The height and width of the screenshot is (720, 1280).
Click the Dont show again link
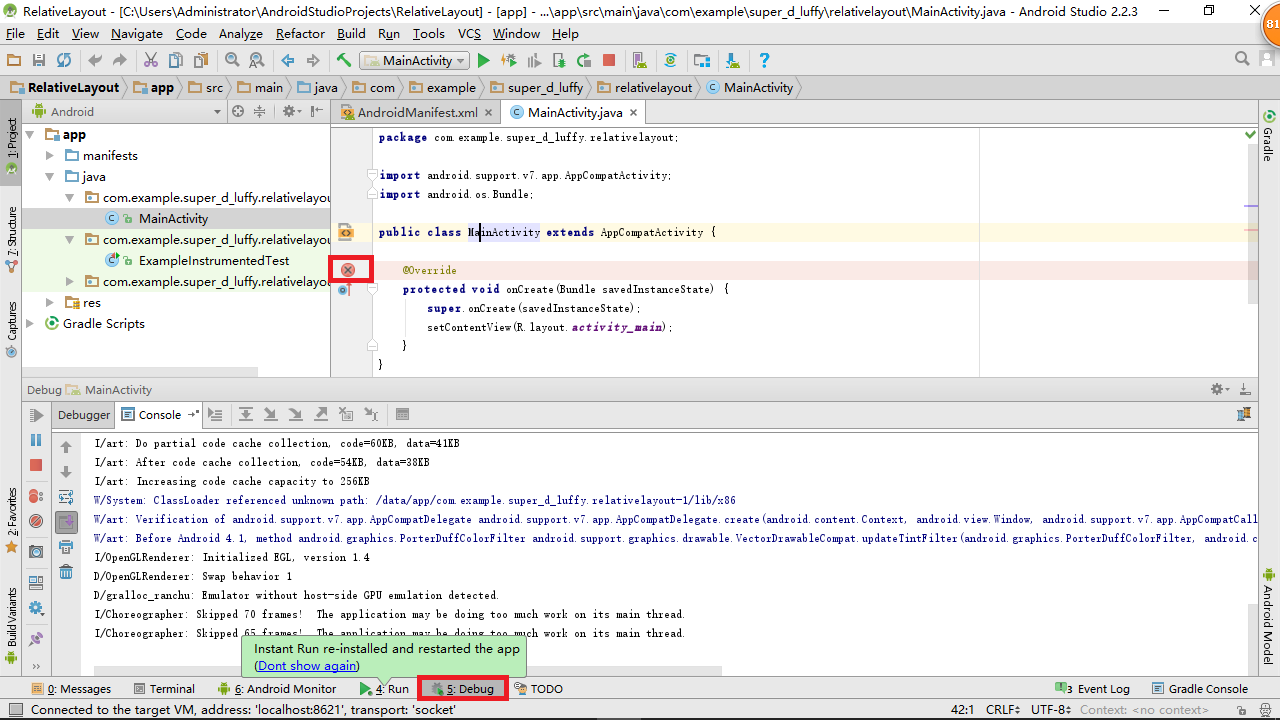tap(308, 666)
